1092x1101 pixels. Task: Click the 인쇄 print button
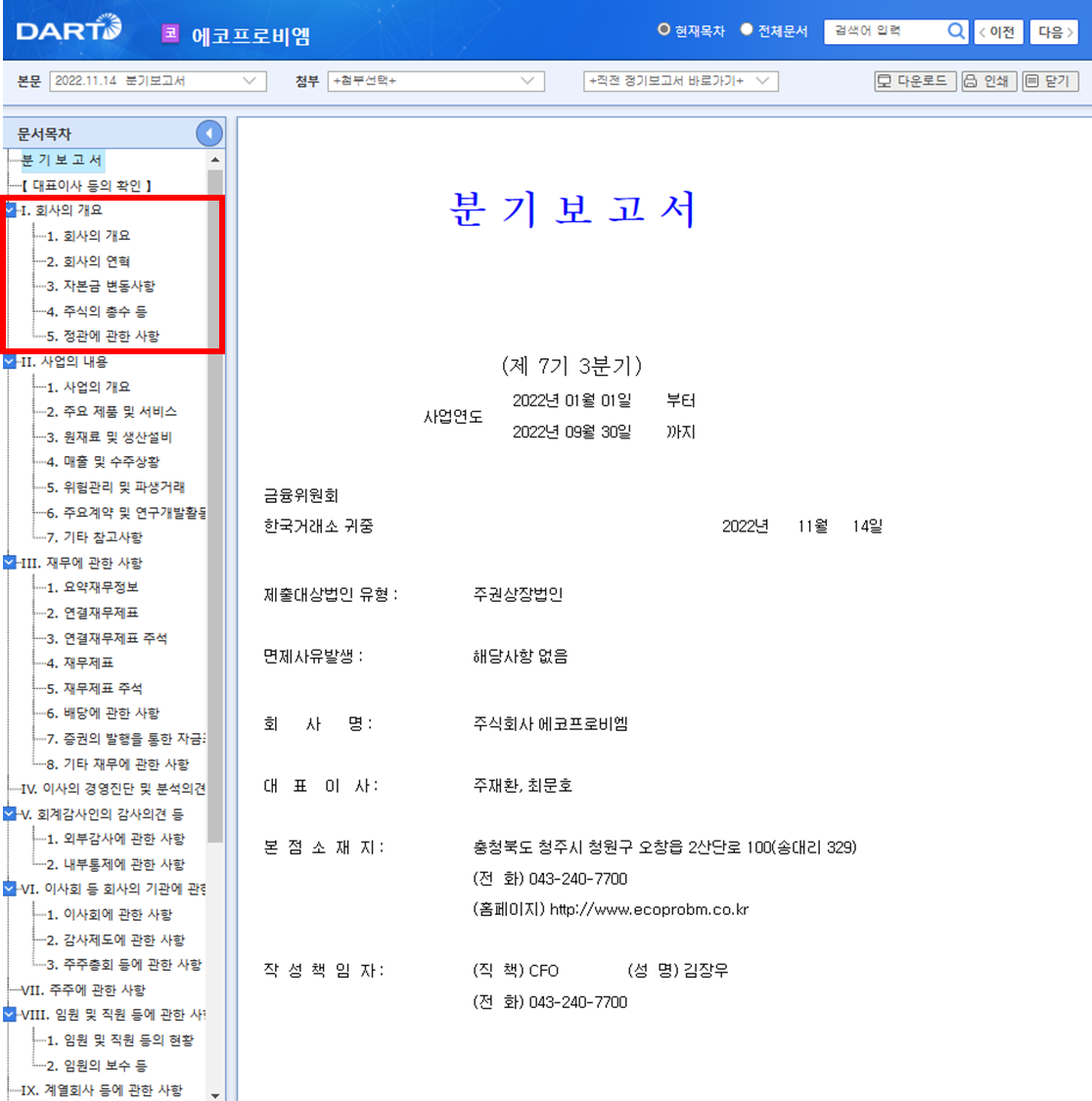989,81
